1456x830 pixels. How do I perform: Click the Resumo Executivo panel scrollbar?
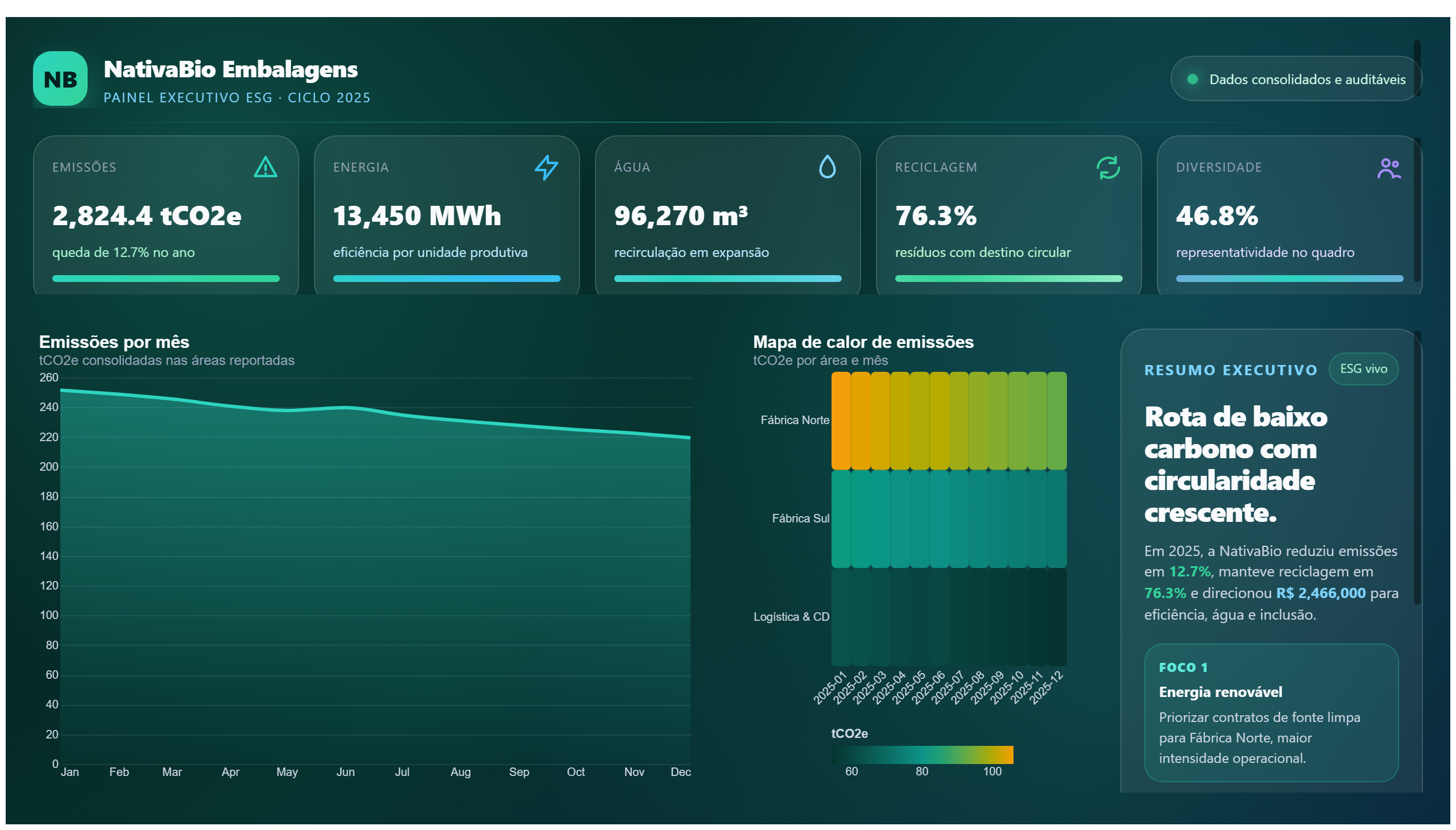(x=1417, y=468)
